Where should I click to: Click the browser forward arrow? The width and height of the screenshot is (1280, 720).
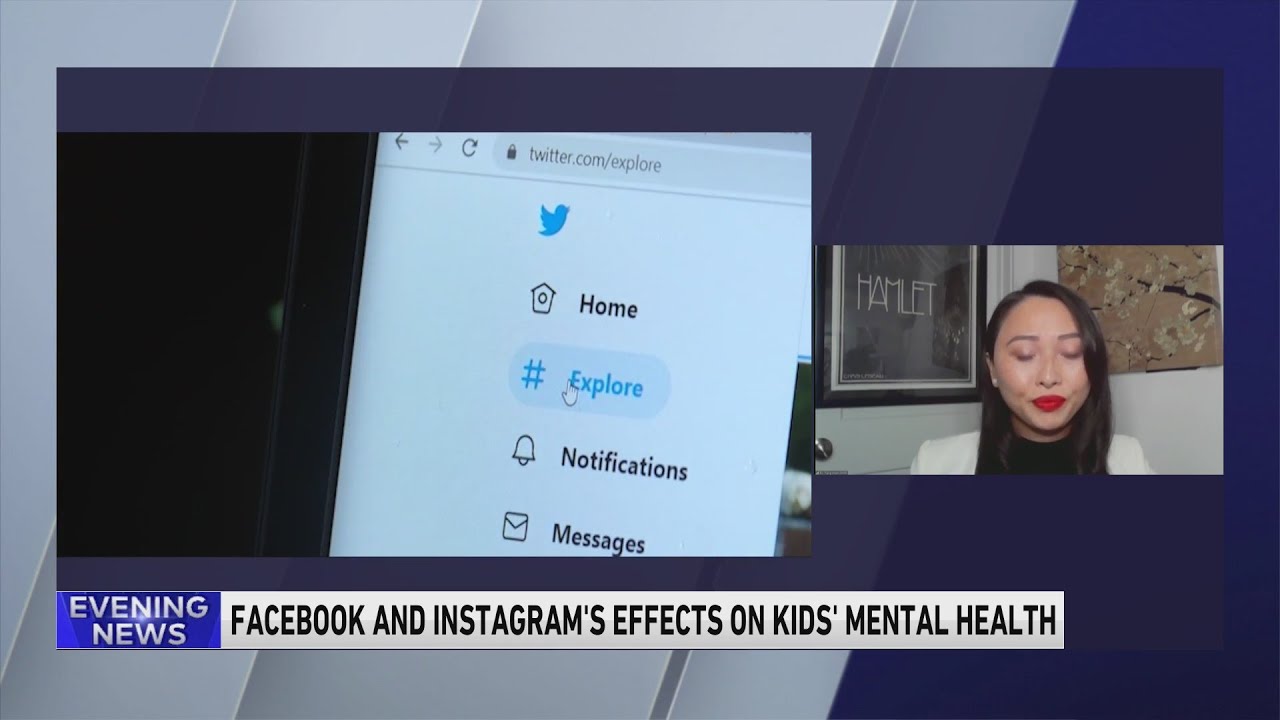tap(435, 145)
